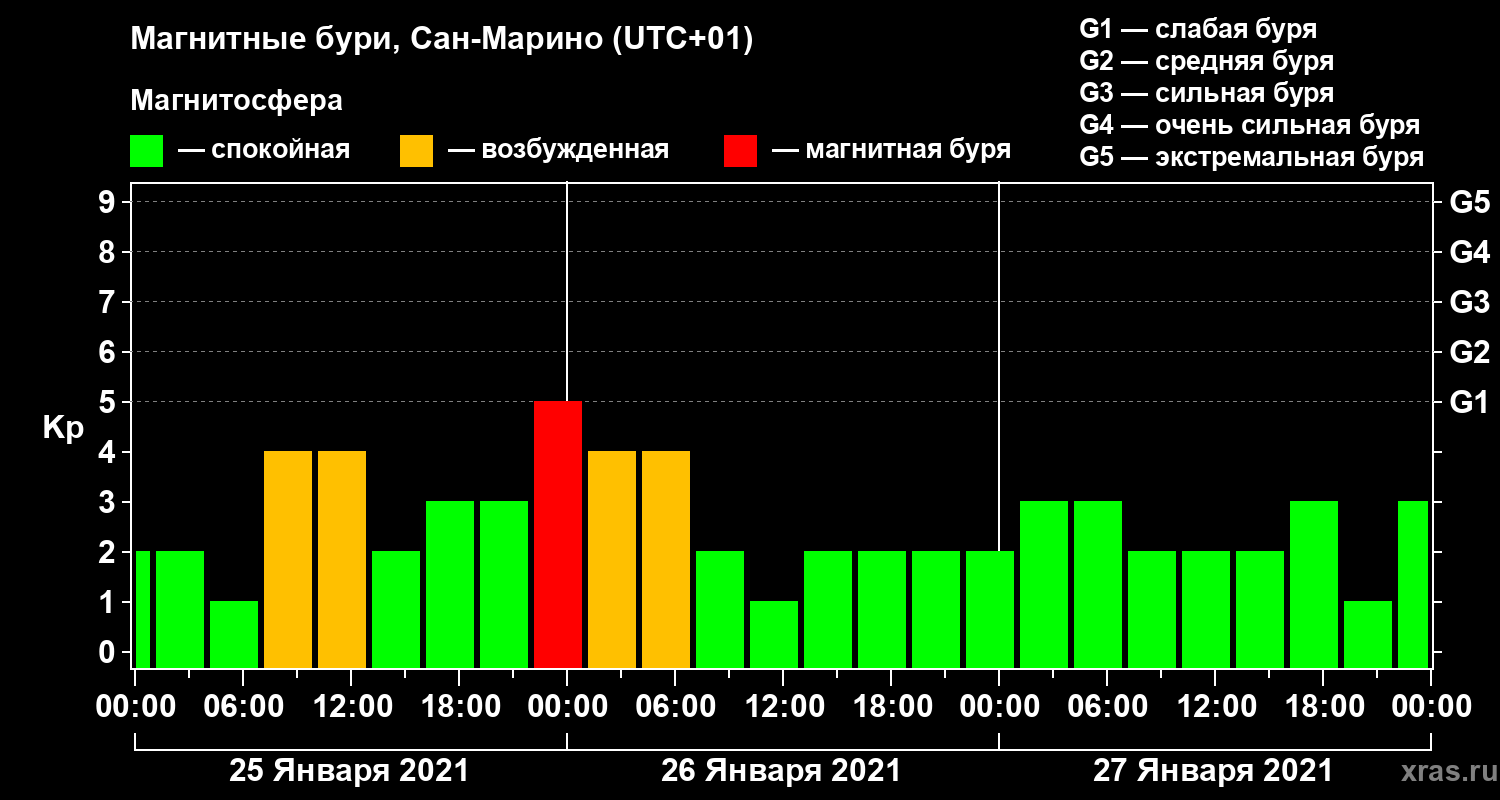Select the "— магнитная буря" legend label
This screenshot has width=1500, height=800.
[x=891, y=150]
